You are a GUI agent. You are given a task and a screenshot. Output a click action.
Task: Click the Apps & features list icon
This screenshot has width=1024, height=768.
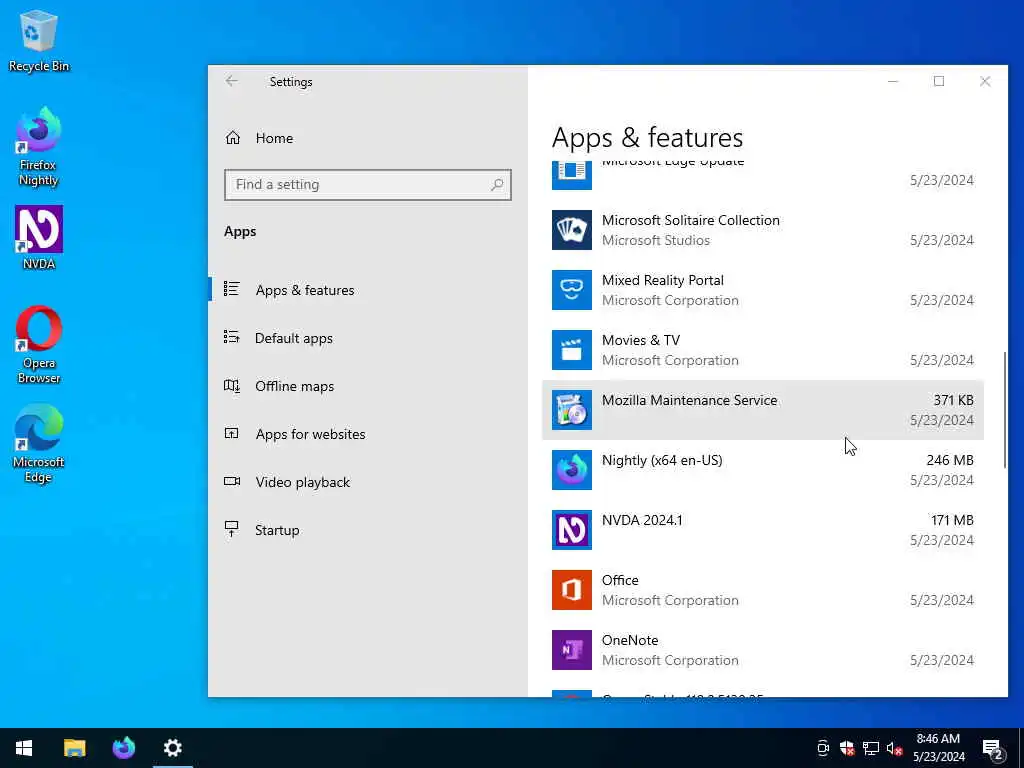pyautogui.click(x=231, y=289)
